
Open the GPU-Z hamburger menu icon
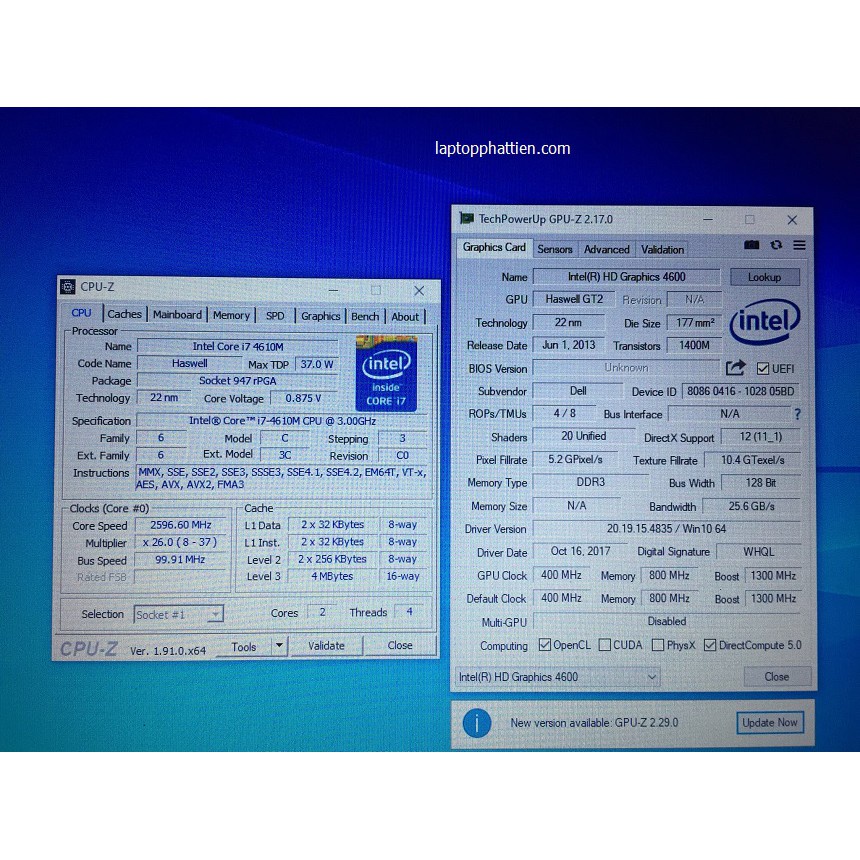(799, 245)
